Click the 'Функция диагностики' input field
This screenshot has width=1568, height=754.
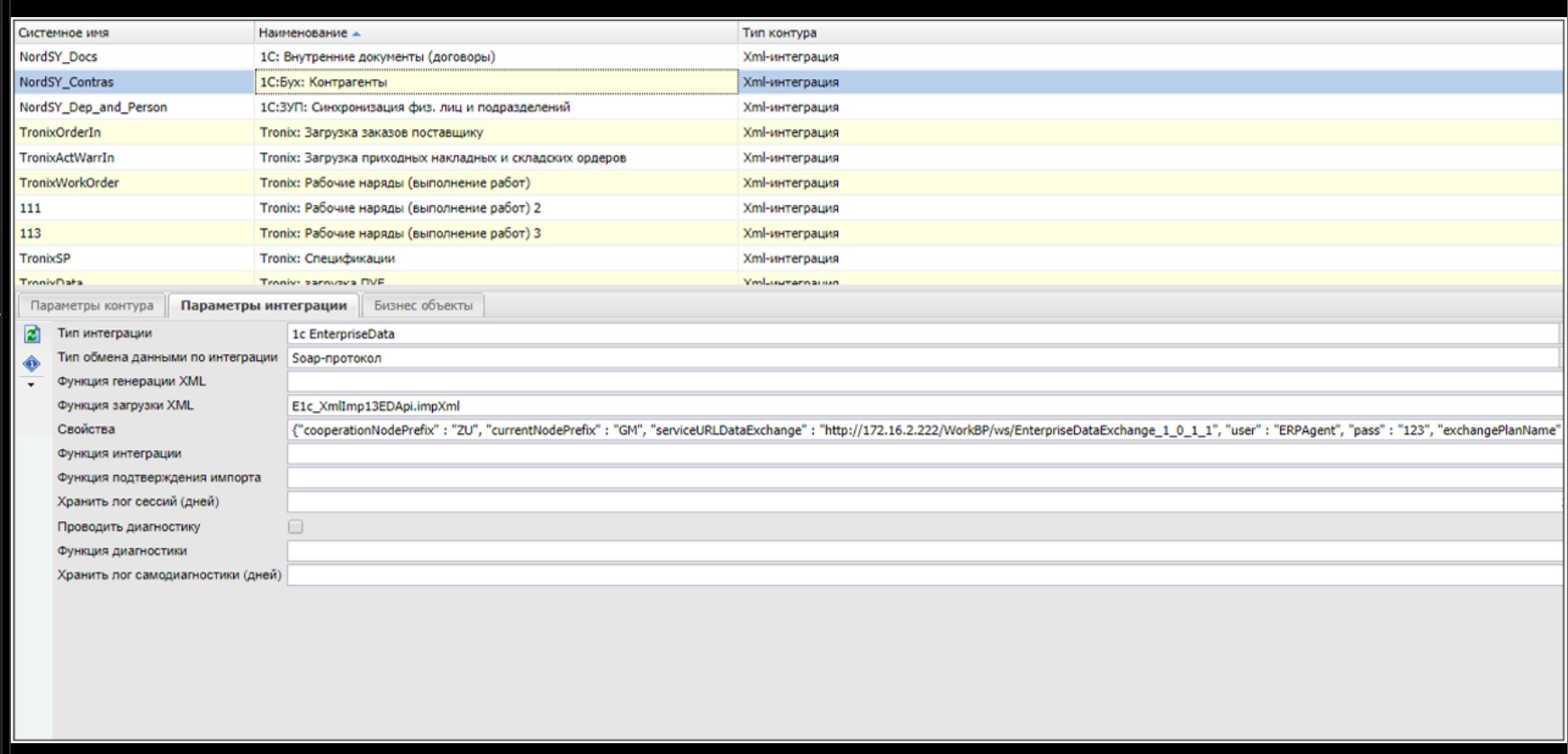(x=923, y=551)
